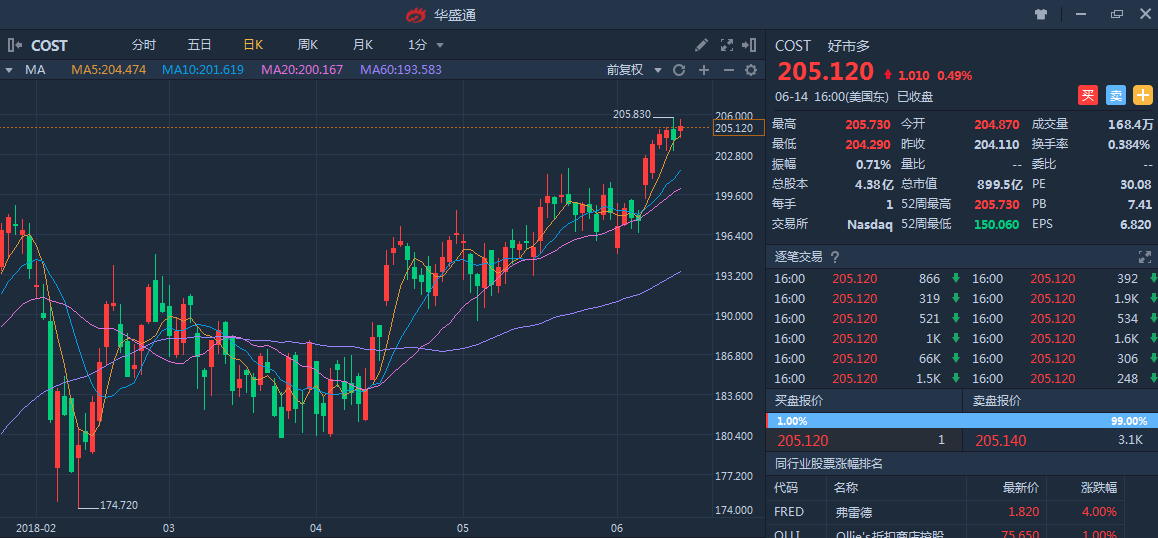
Task: Add COST to watchlist with orange plus
Action: pos(1143,95)
